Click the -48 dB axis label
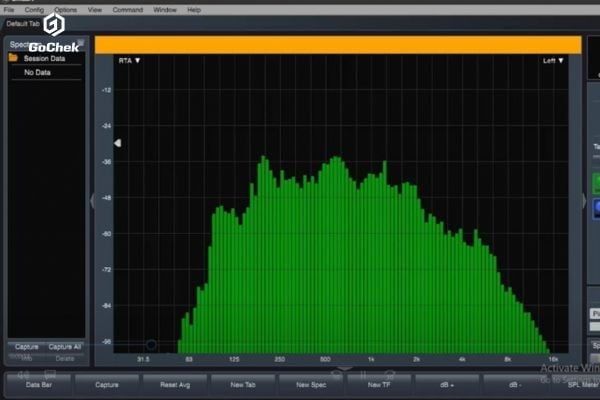Screen dimensions: 600x400 point(106,198)
